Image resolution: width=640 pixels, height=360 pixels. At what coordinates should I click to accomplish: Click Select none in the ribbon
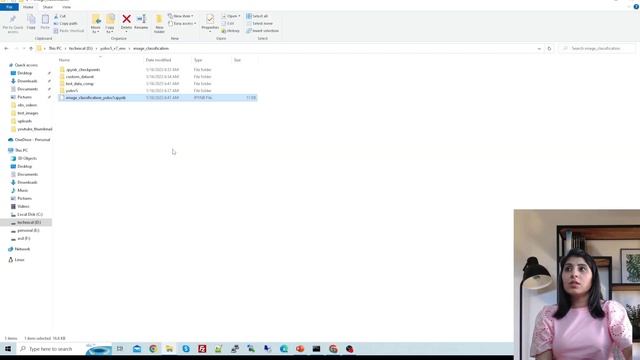pos(260,24)
